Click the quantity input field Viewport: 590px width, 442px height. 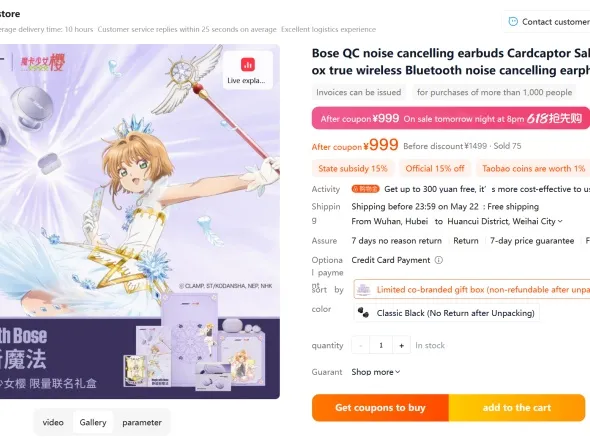(x=381, y=345)
